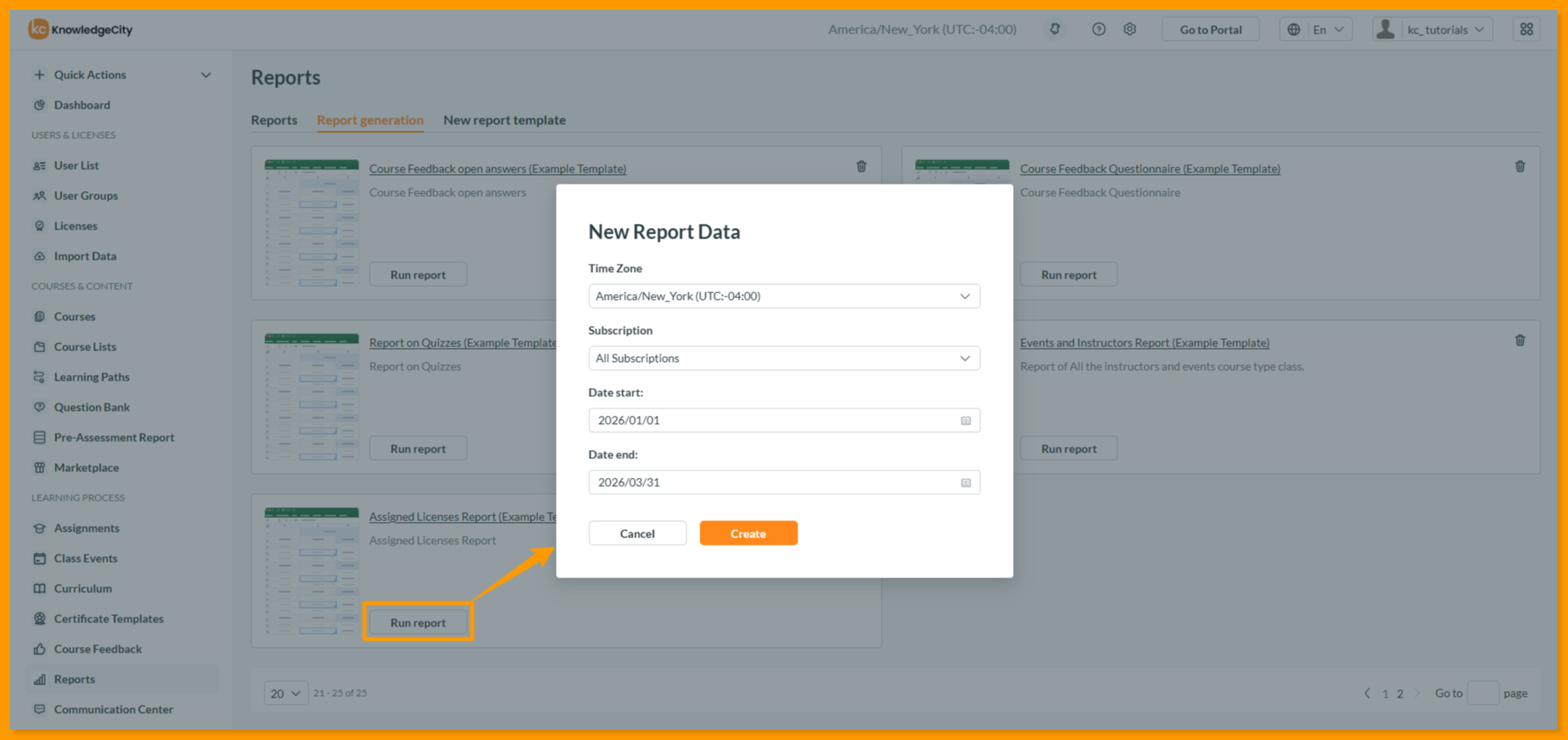Image resolution: width=1568 pixels, height=740 pixels.
Task: Run the Course Feedback open answers report
Action: [x=418, y=274]
